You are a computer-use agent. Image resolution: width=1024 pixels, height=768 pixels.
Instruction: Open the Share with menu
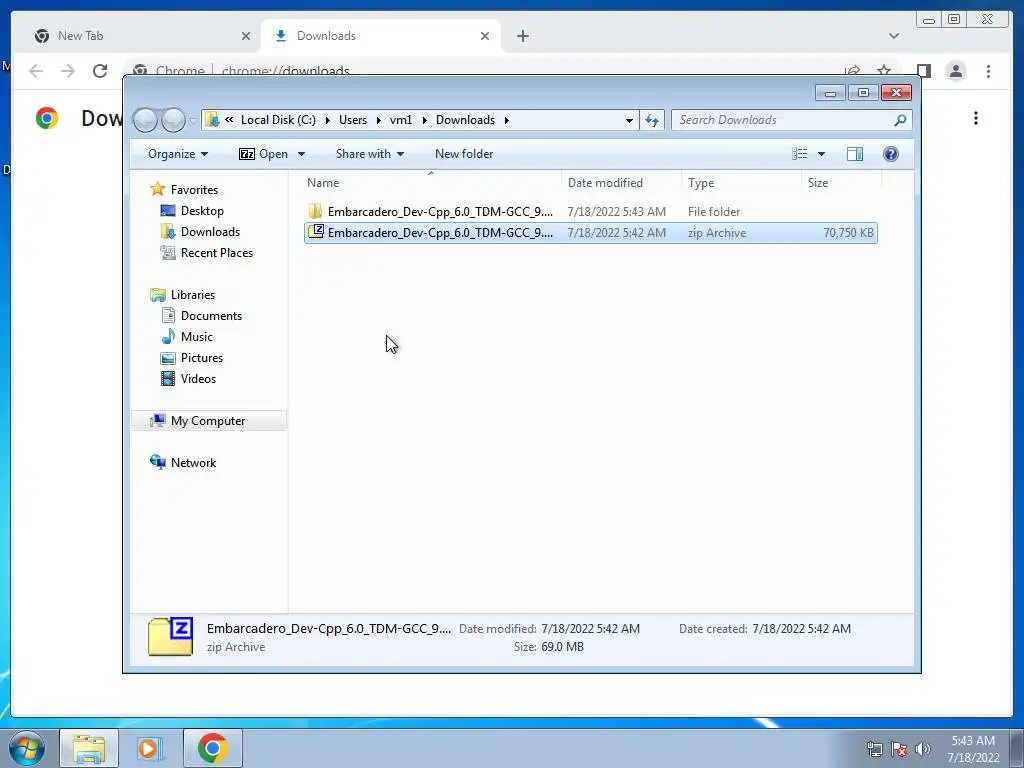point(370,153)
